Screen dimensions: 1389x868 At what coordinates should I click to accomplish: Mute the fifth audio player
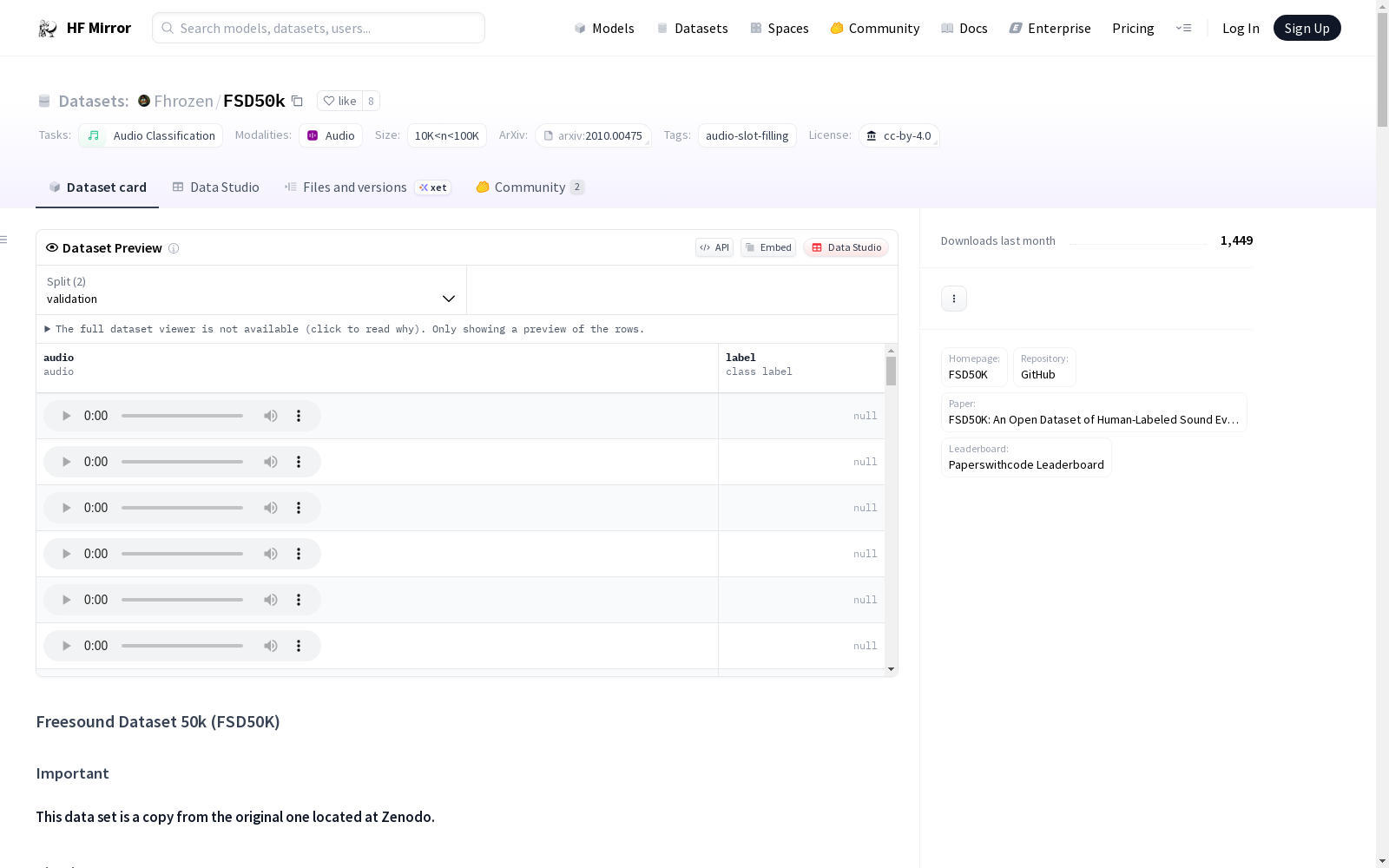(271, 600)
